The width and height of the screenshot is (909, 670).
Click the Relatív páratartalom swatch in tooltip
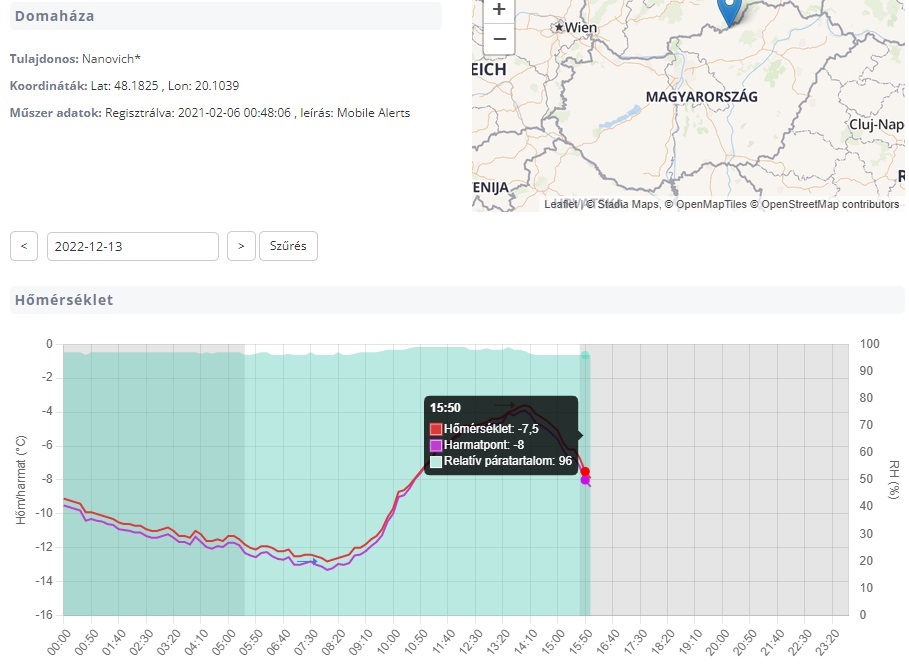click(436, 462)
